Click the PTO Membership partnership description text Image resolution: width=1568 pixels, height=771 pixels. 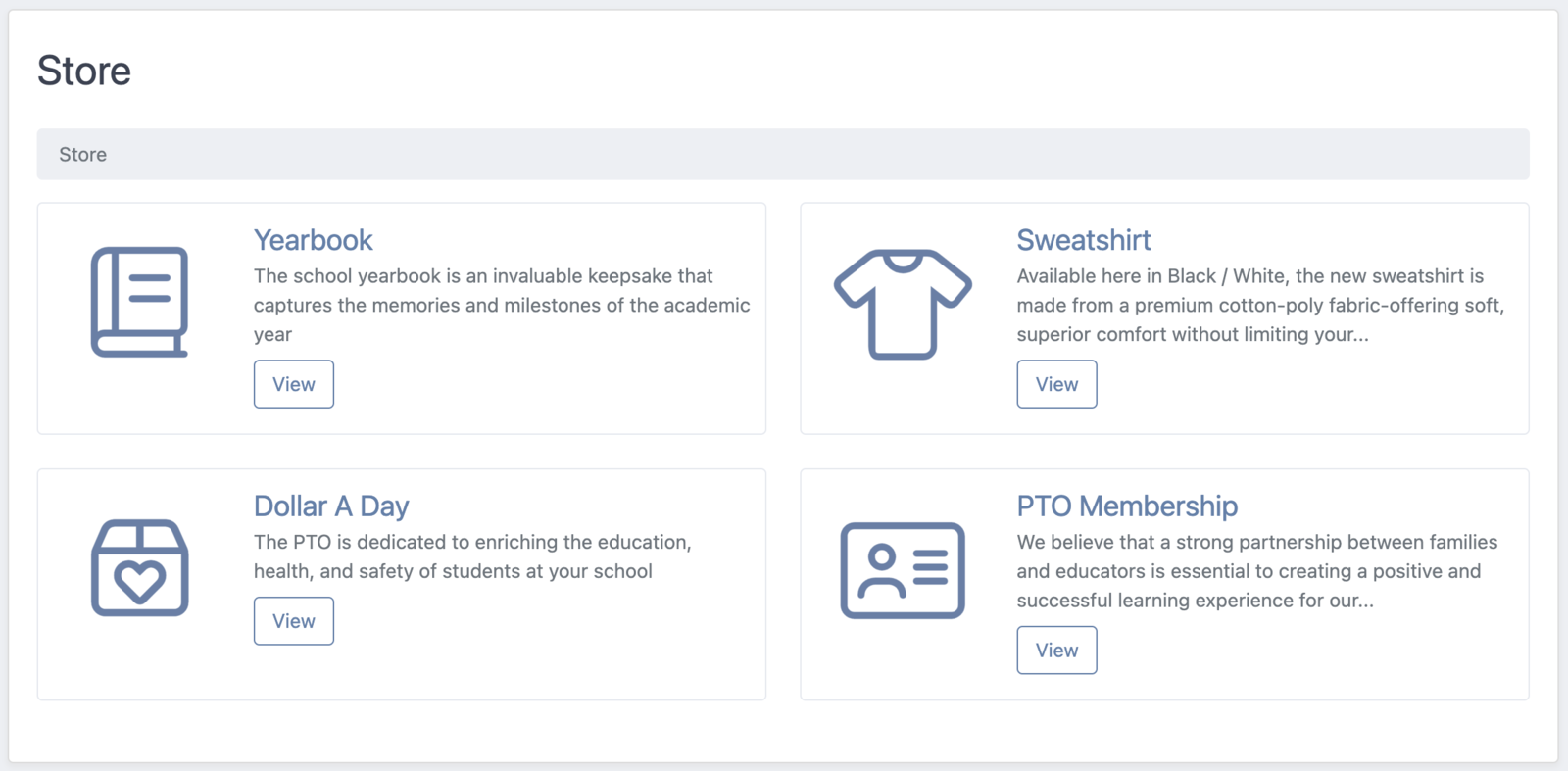(x=1257, y=571)
